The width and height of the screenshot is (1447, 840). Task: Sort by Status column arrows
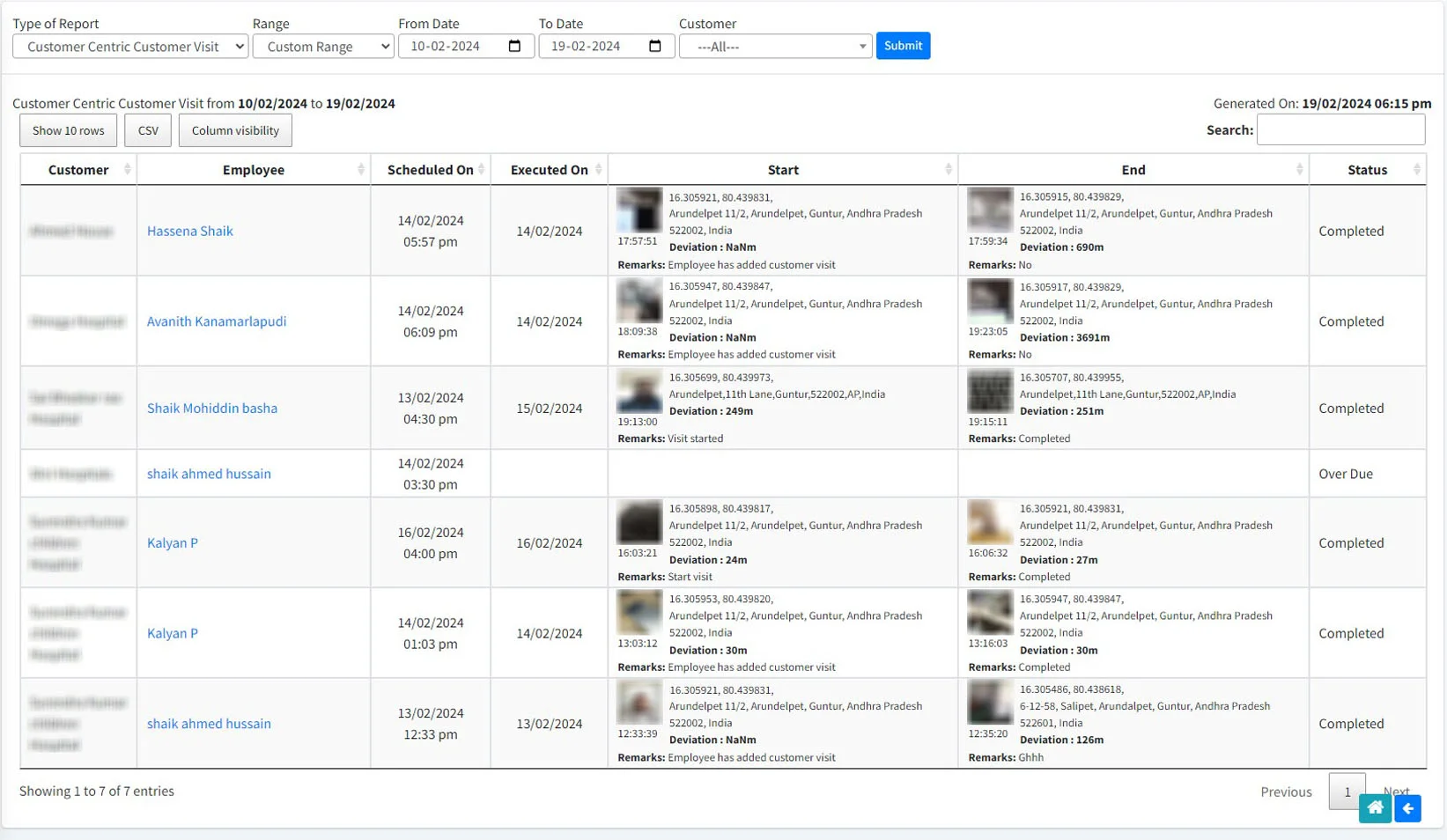click(1416, 169)
